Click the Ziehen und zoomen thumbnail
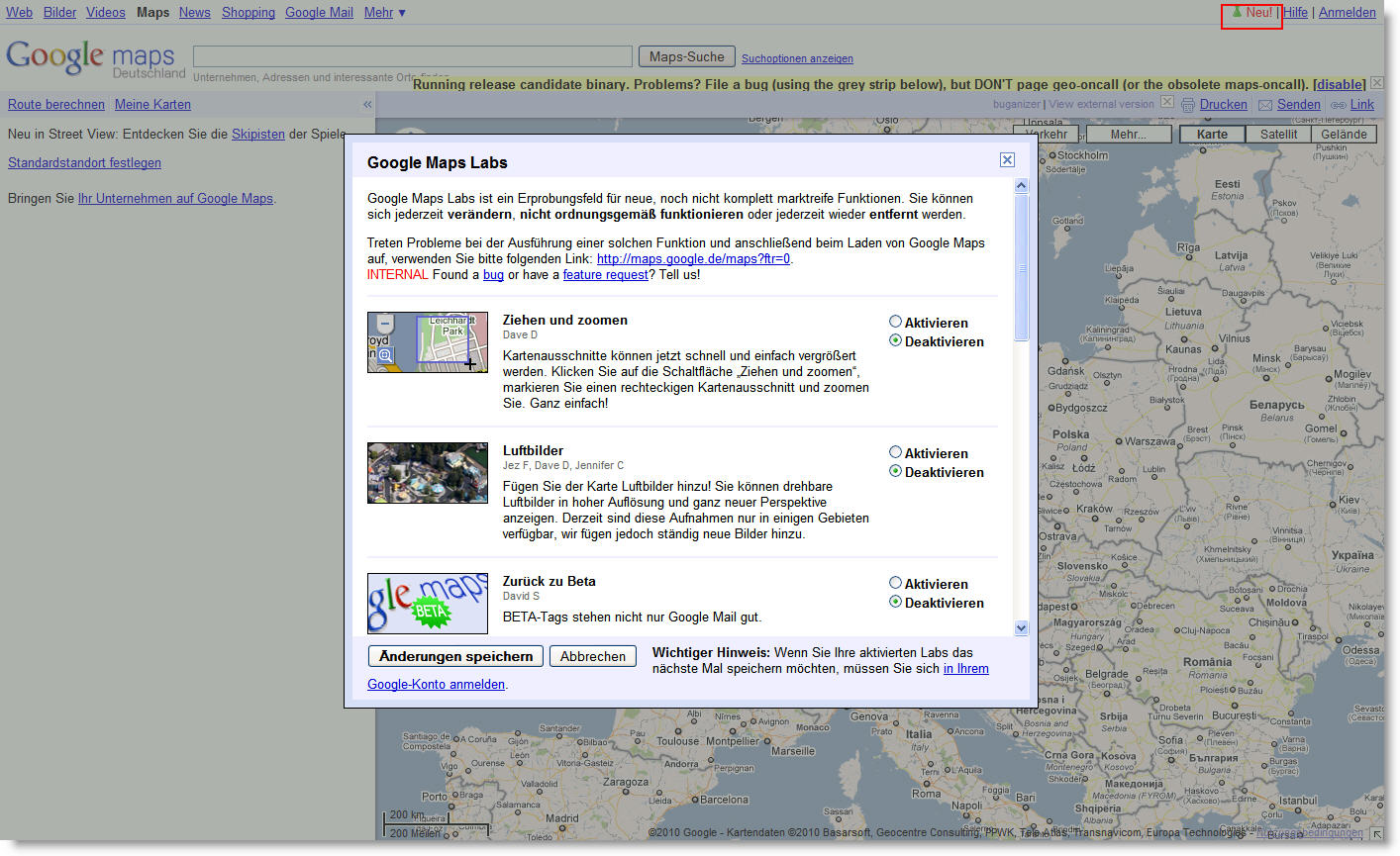Image resolution: width=1400 pixels, height=856 pixels. point(428,342)
